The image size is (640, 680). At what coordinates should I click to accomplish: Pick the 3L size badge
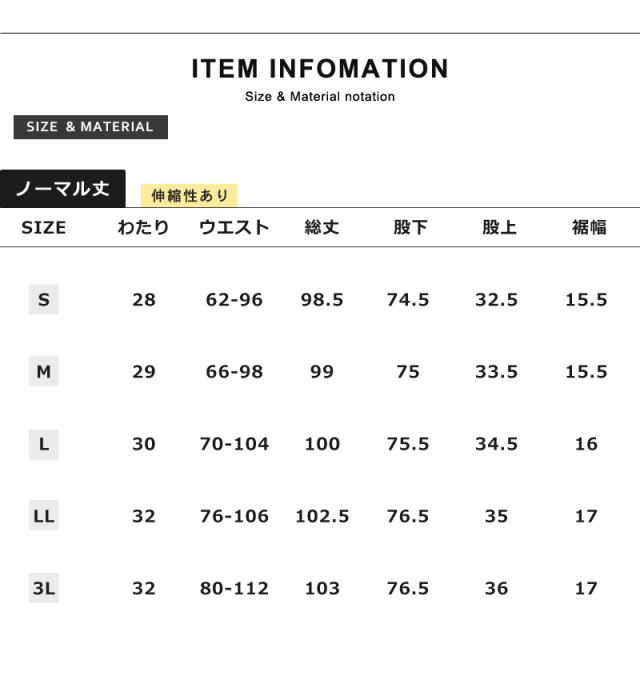(44, 588)
